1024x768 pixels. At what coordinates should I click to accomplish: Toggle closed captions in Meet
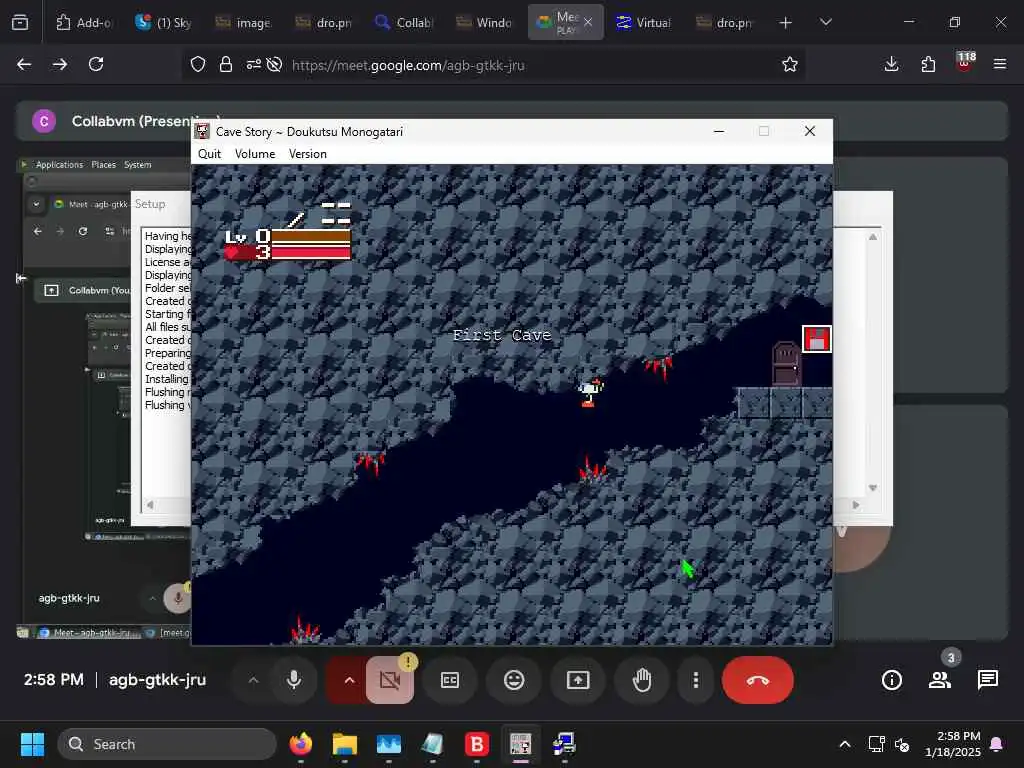(x=450, y=680)
